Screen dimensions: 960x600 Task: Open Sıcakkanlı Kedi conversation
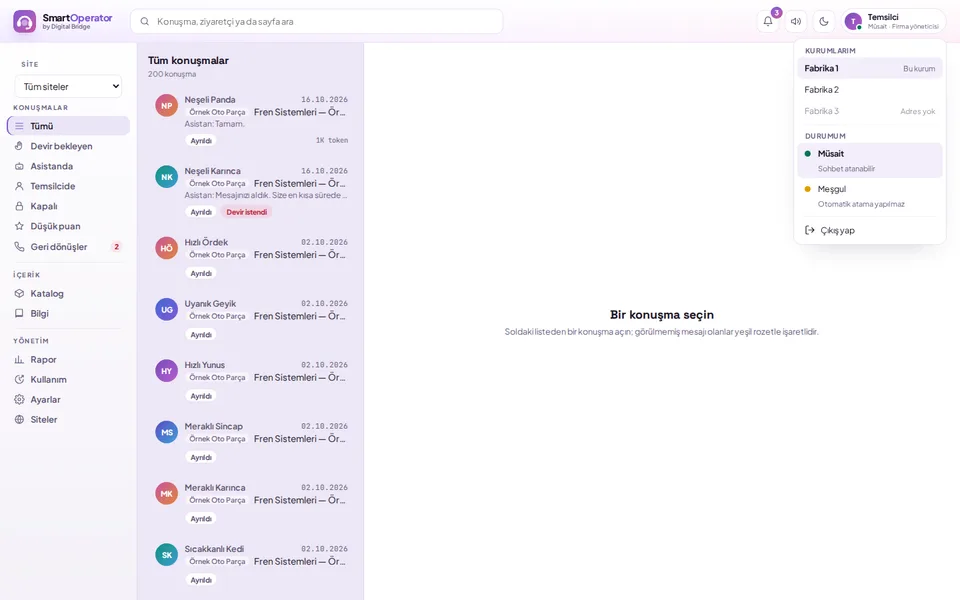tap(251, 564)
